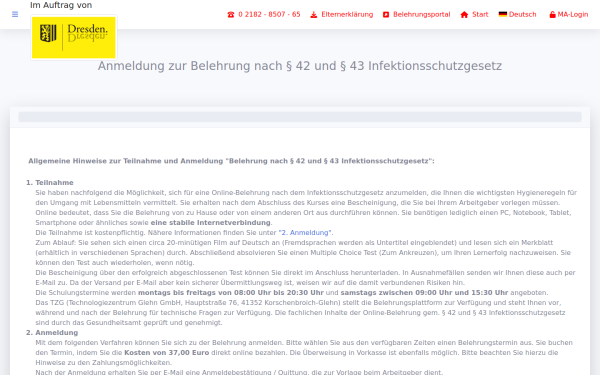The height and width of the screenshot is (375, 600).
Task: Click the German flag icon
Action: tap(502, 14)
